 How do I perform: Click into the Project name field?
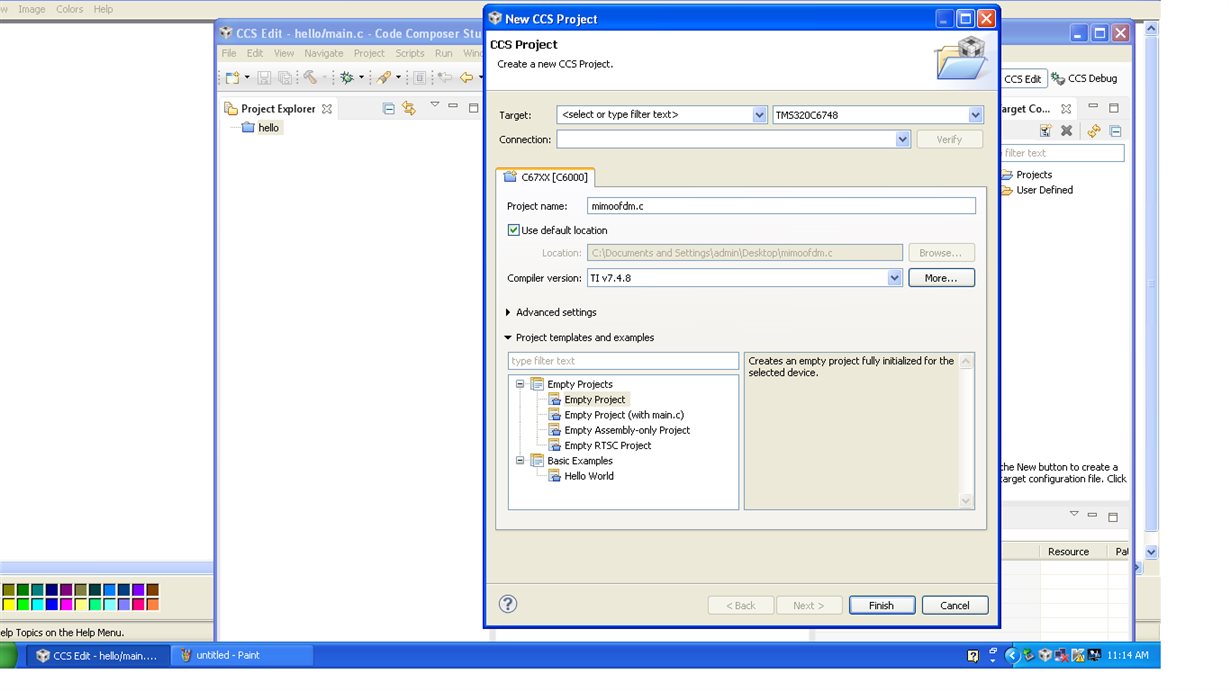781,206
